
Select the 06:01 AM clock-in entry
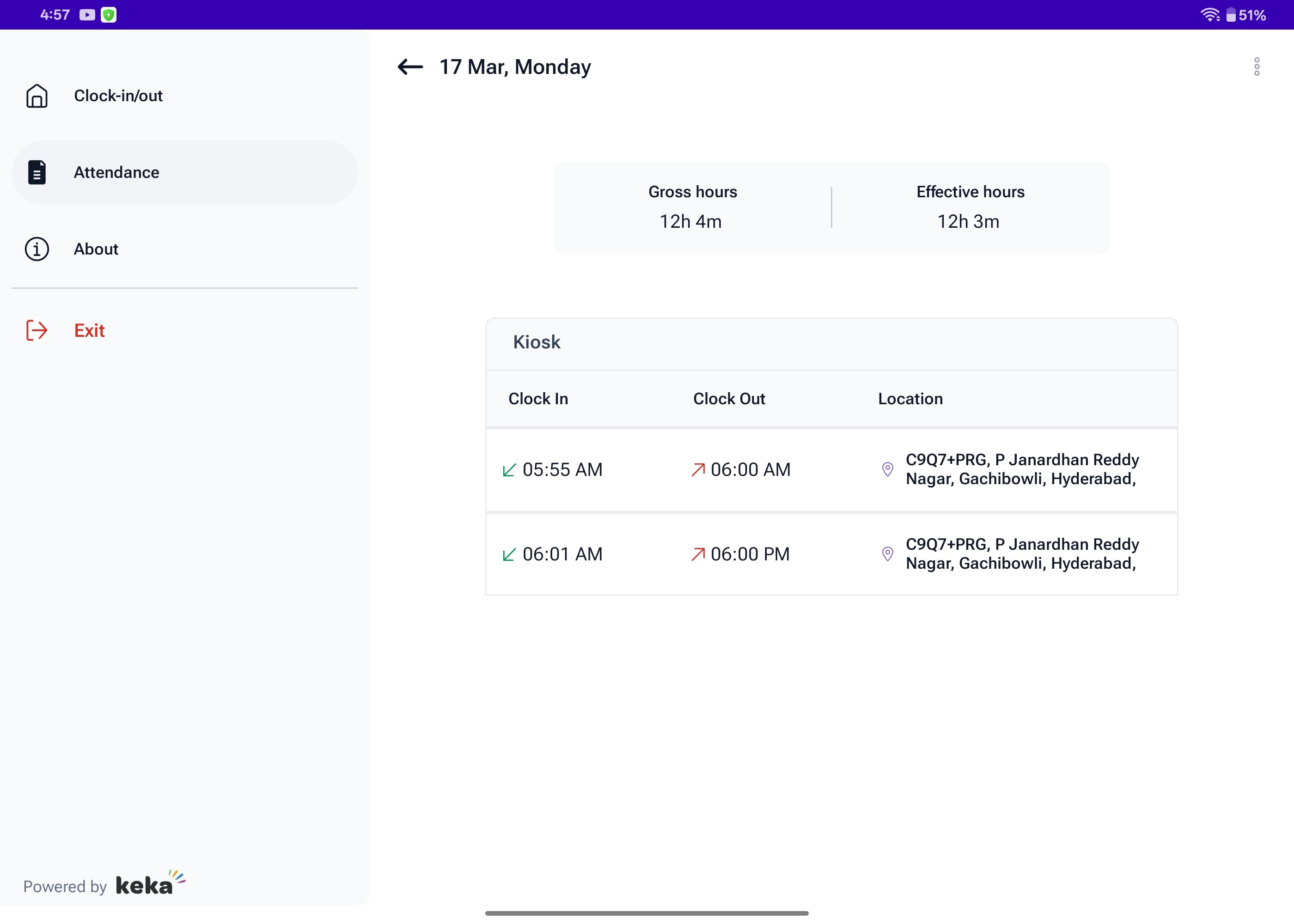click(x=562, y=554)
